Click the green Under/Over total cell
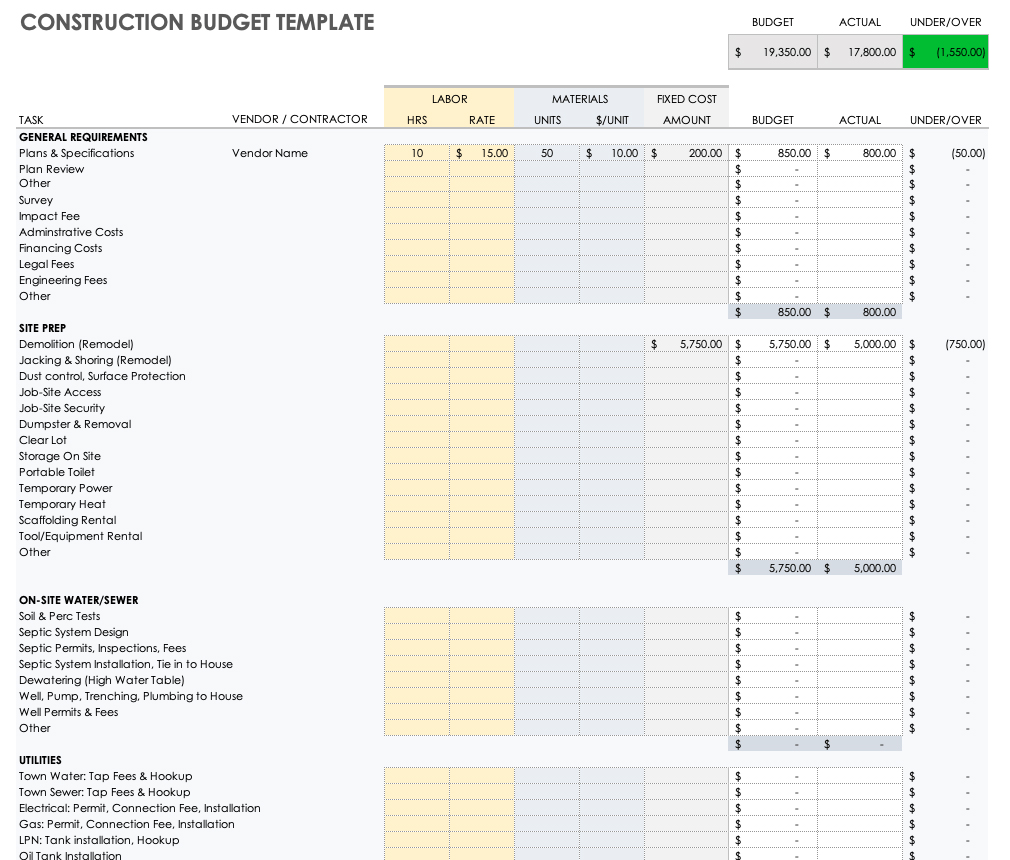The width and height of the screenshot is (1010, 860). 944,51
